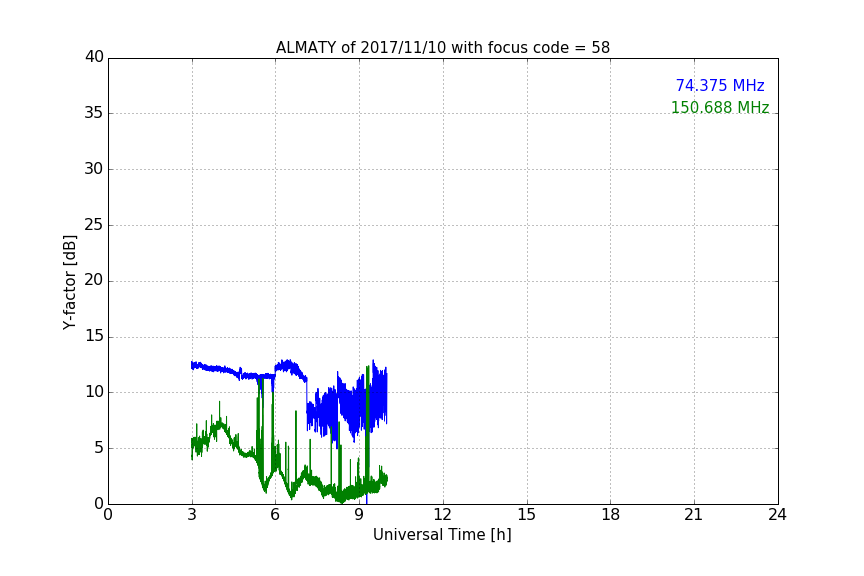The image size is (864, 576).
Task: Click the y-axis tick label 20
Action: point(94,280)
